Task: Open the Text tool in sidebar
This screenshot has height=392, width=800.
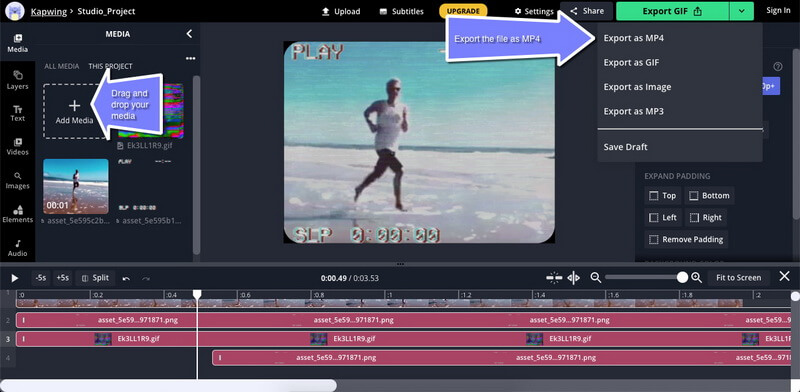Action: (x=17, y=113)
